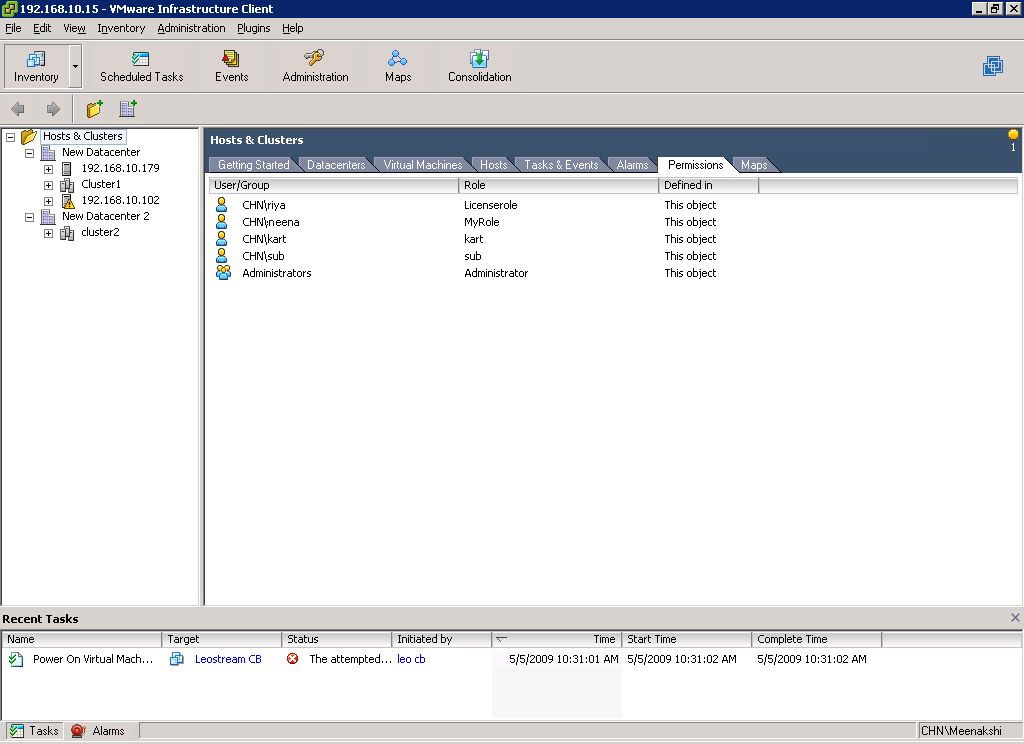Switch to the Alarms tab
Viewport: 1024px width, 744px height.
coord(632,165)
